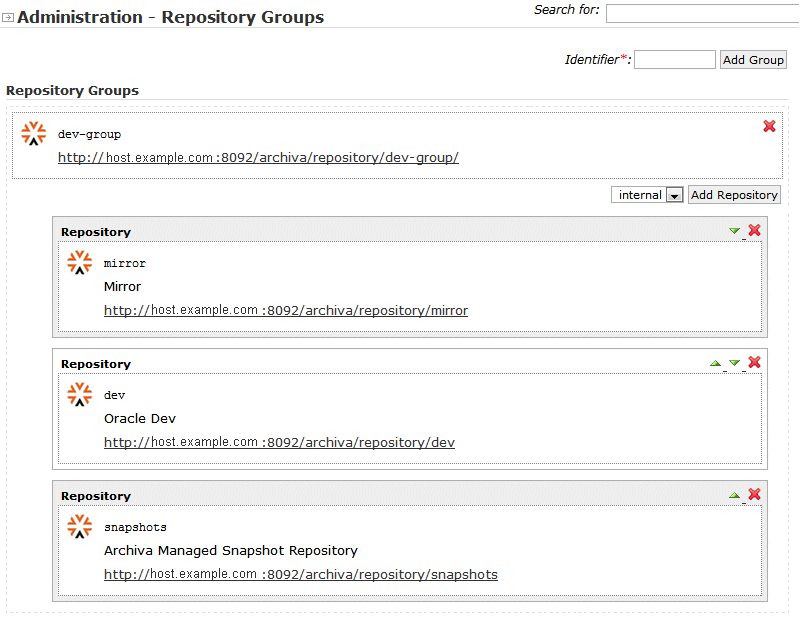Move the dev repository down
The width and height of the screenshot is (801, 620).
[x=735, y=363]
